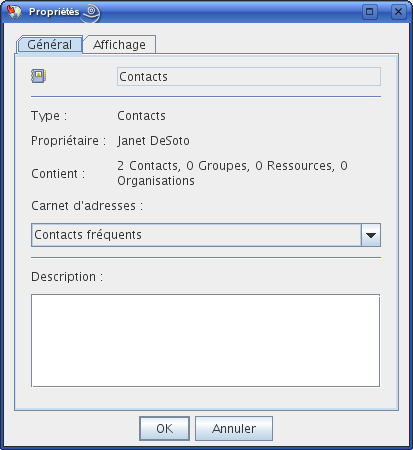Click the Contacts value next to Type
The height and width of the screenshot is (450, 413).
click(141, 116)
